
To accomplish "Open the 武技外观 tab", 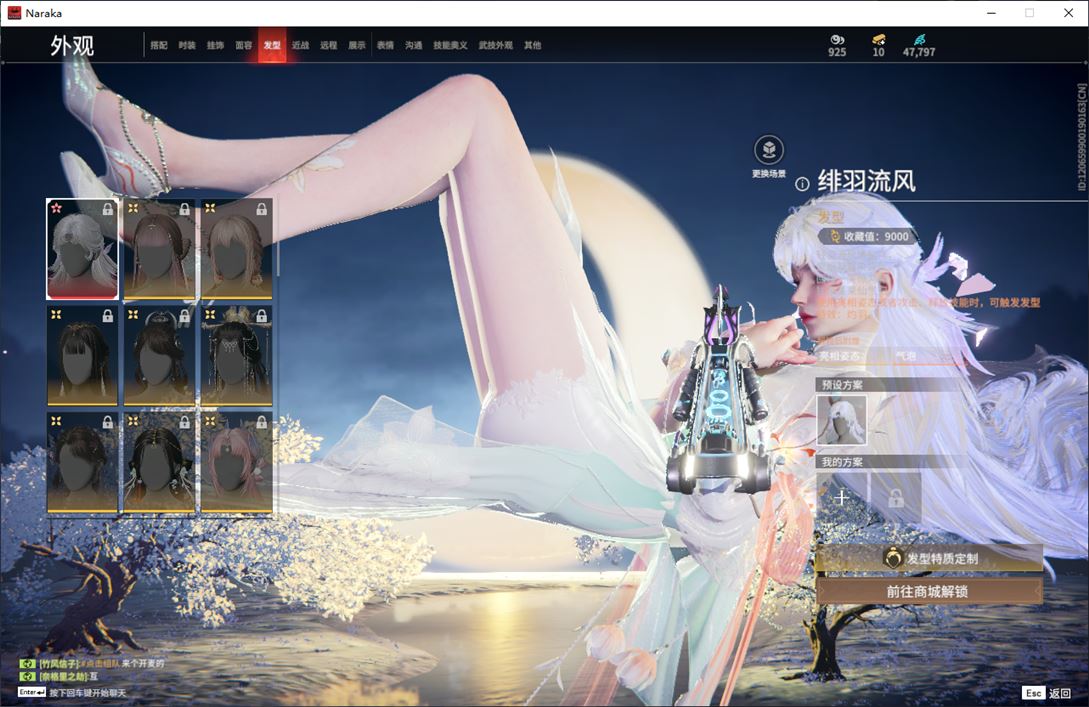I will coord(495,45).
